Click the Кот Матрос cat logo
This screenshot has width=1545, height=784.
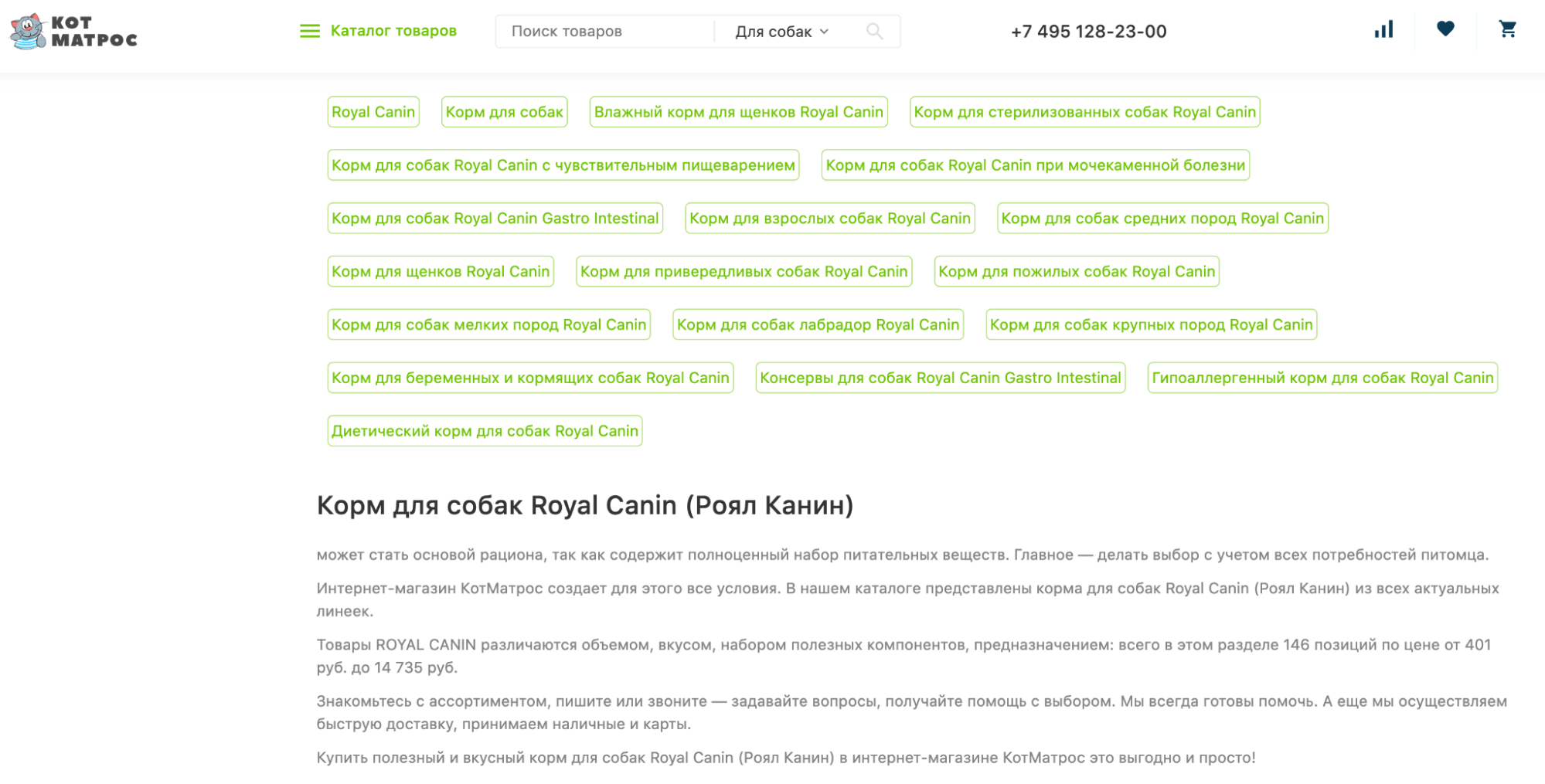tap(73, 32)
